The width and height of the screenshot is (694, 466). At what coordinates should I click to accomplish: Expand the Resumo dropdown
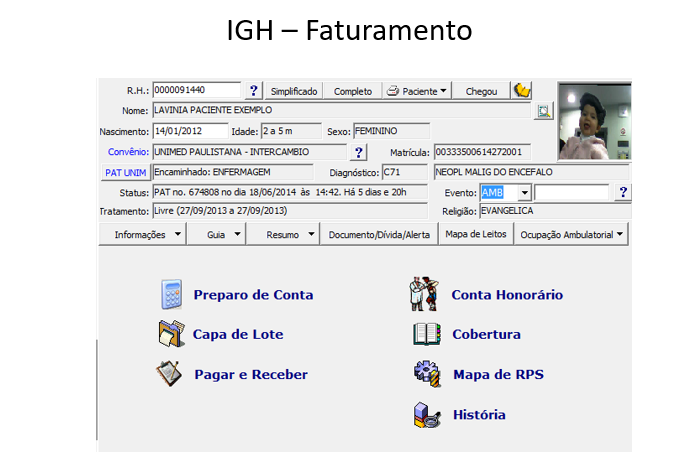311,234
